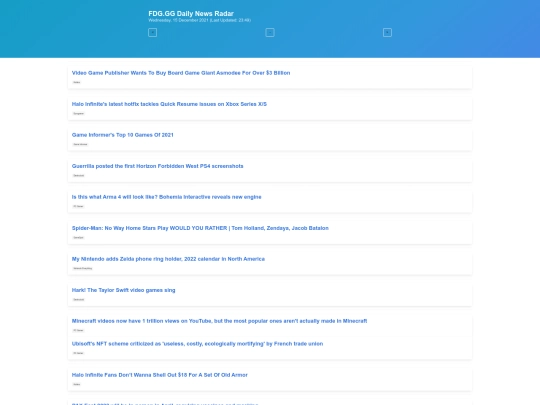Open the Halo Infinite Quick Resume hotfix article
Image resolution: width=540 pixels, height=405 pixels.
click(169, 104)
